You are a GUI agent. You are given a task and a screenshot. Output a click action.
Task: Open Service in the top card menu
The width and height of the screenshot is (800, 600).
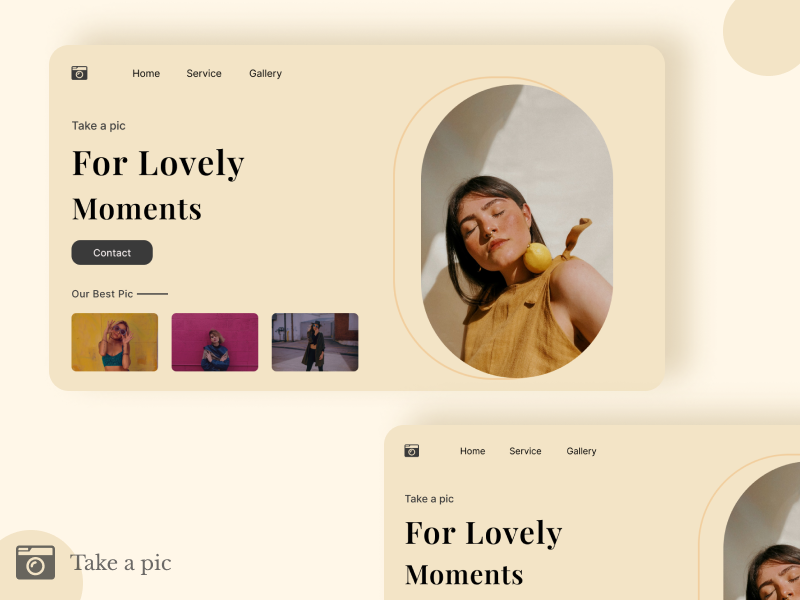click(x=204, y=73)
